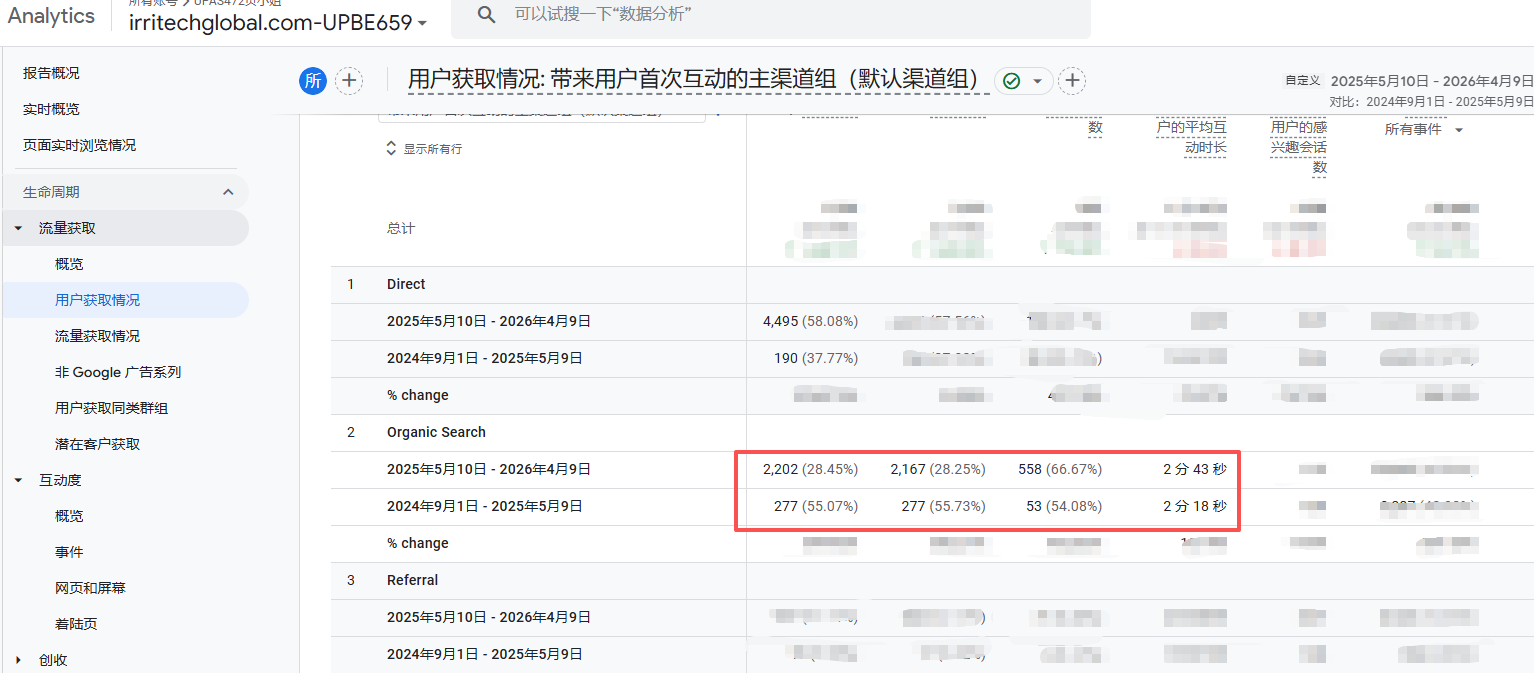This screenshot has width=1534, height=673.
Task: Expand the 创收 group triangle
Action: pyautogui.click(x=18, y=660)
